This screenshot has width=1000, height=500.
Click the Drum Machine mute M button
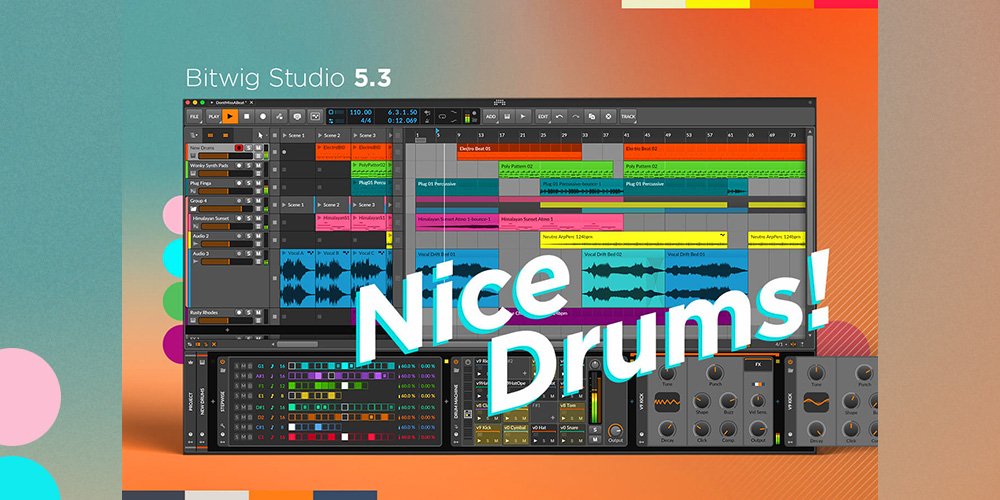tap(595, 439)
